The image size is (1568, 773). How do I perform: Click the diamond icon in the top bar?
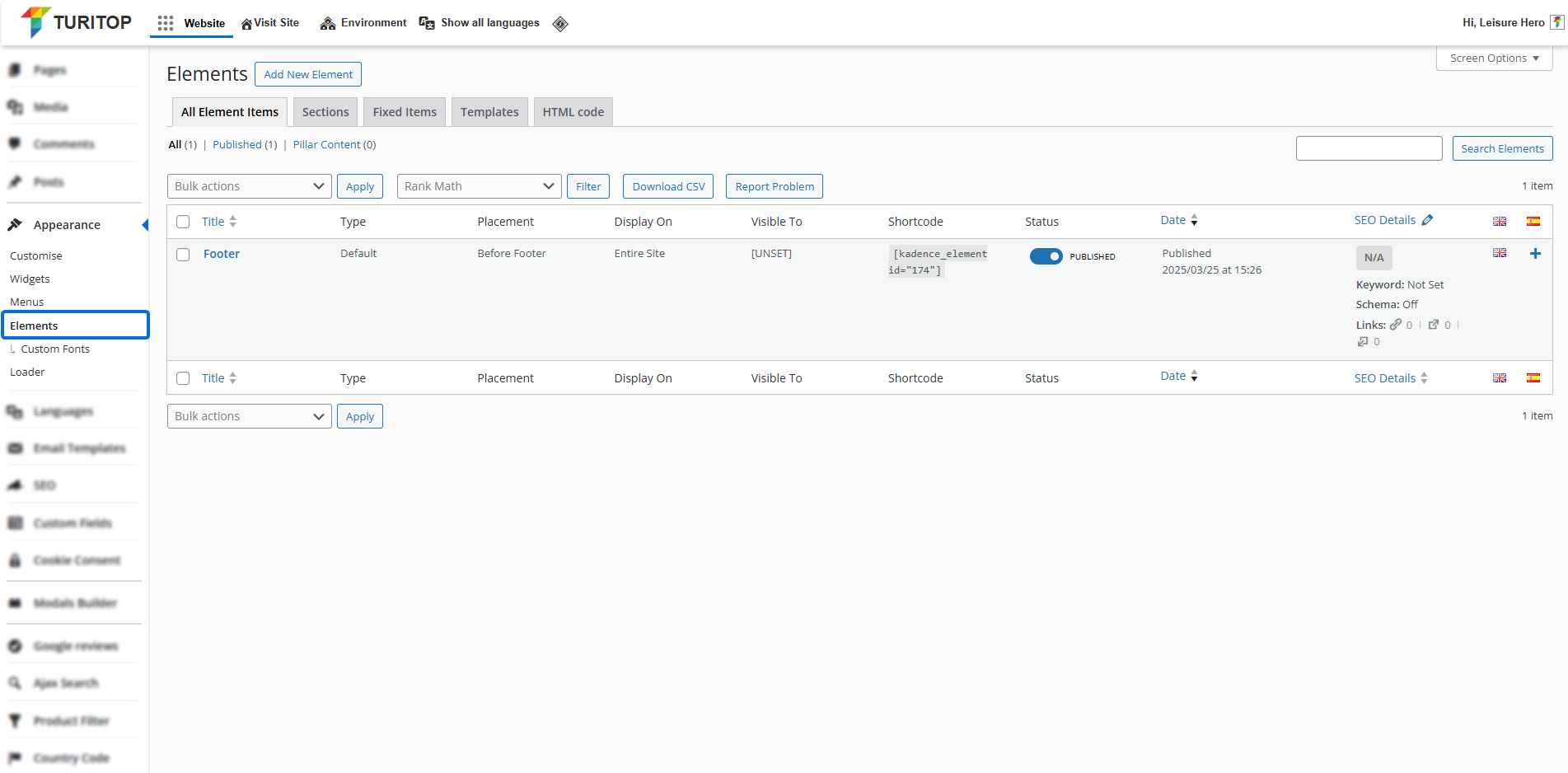click(560, 24)
